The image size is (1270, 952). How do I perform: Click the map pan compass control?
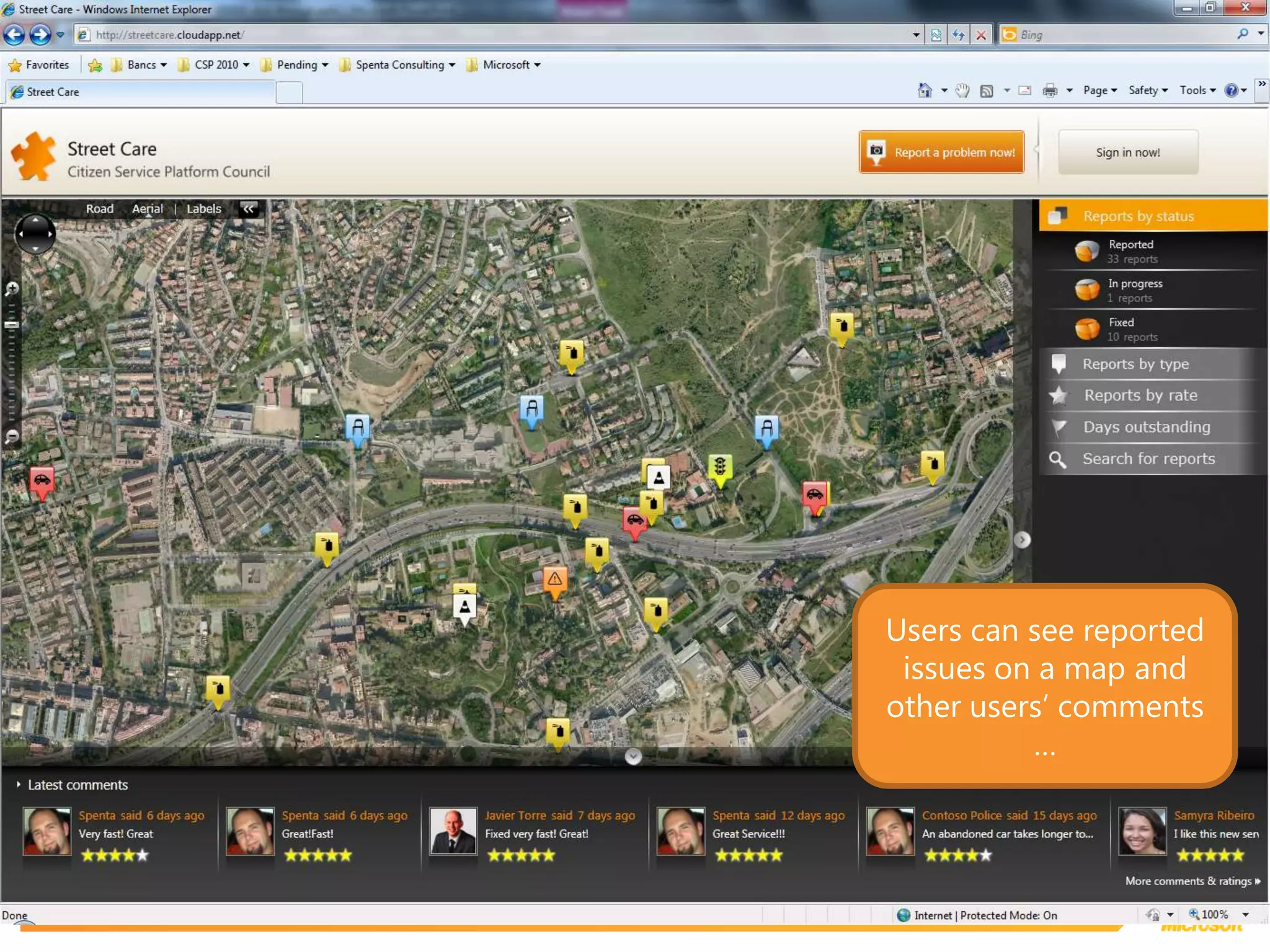[35, 234]
